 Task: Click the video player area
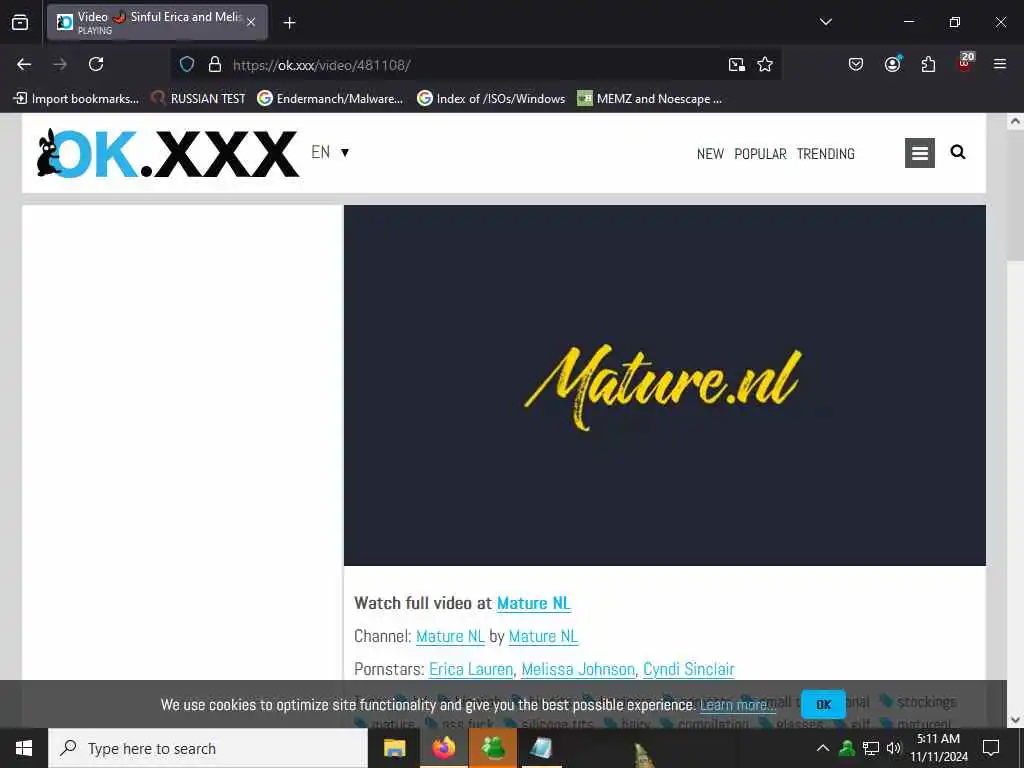click(665, 385)
